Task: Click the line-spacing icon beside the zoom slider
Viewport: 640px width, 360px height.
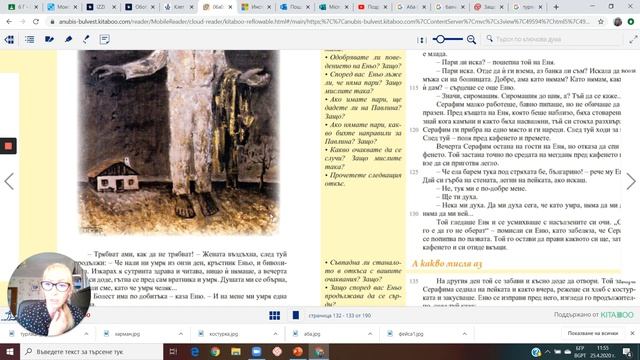Action: pyautogui.click(x=421, y=40)
